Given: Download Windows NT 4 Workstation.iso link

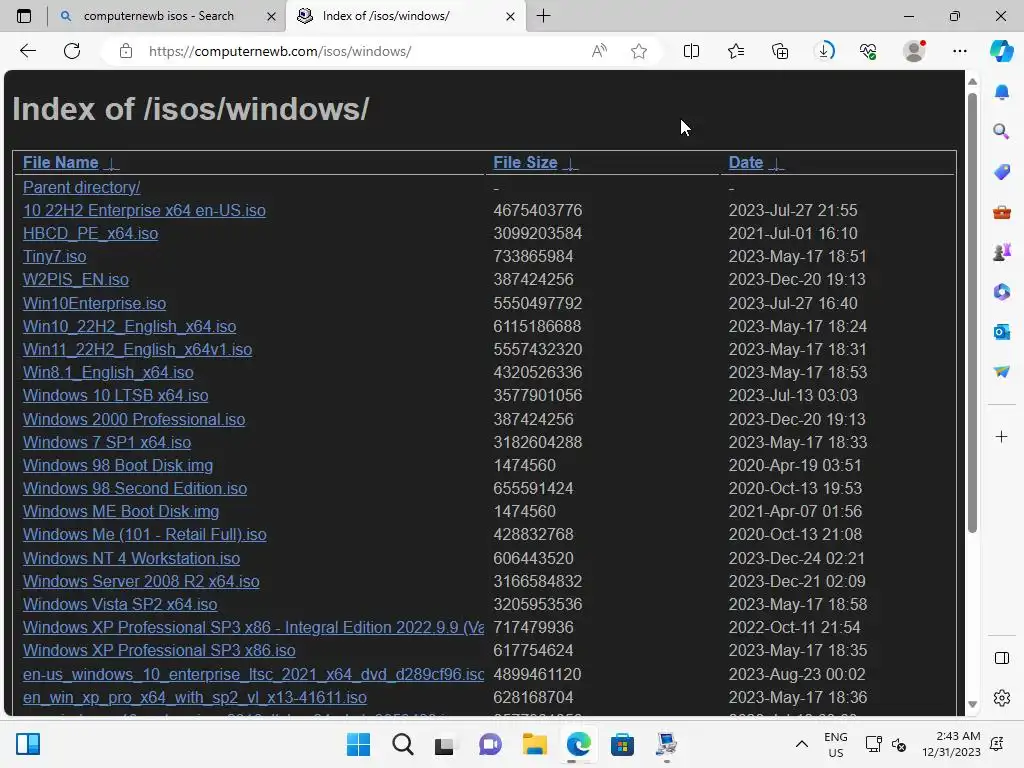Looking at the screenshot, I should click(x=131, y=558).
